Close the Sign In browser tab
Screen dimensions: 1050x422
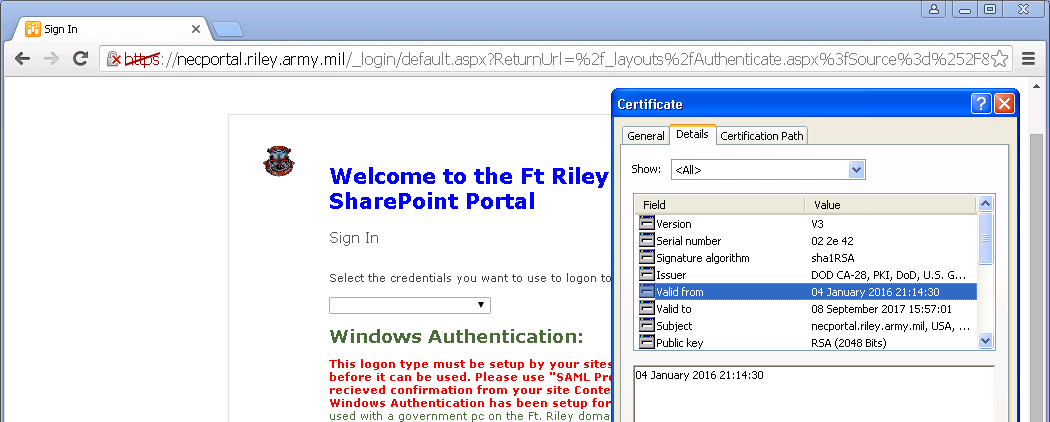point(196,29)
